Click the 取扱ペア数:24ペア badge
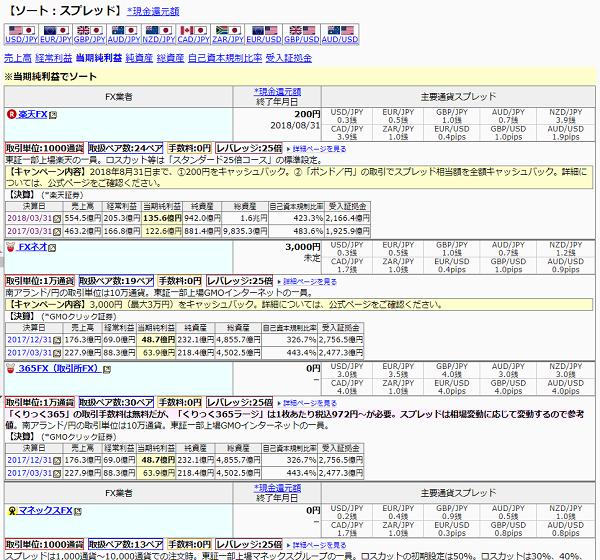The height and width of the screenshot is (560, 600). (126, 148)
